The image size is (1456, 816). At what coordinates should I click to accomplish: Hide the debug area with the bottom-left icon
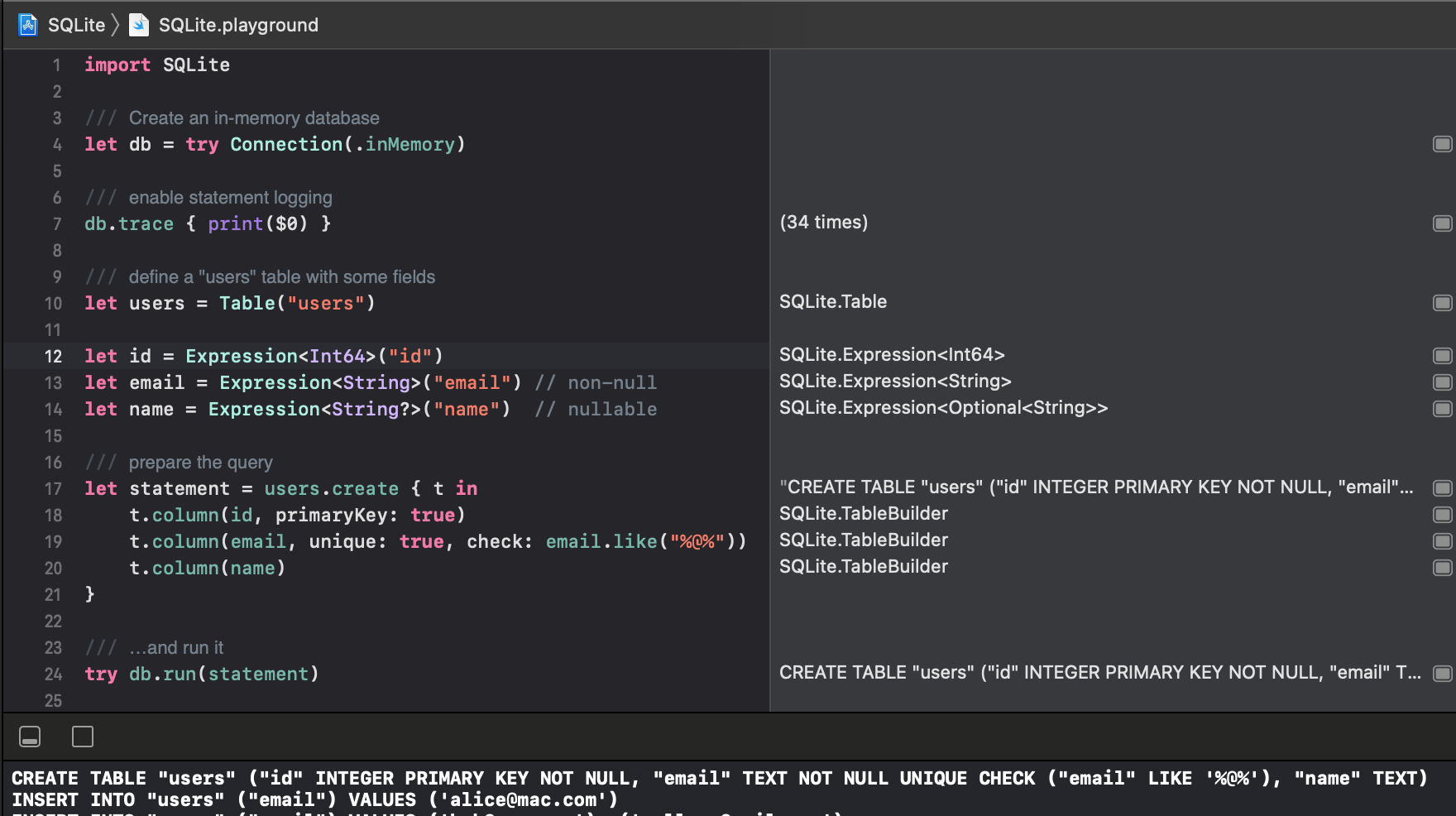pos(31,736)
